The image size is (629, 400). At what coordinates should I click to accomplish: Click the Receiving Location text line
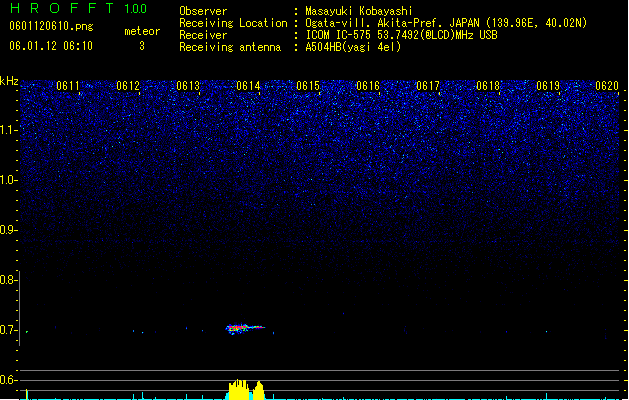pos(383,23)
